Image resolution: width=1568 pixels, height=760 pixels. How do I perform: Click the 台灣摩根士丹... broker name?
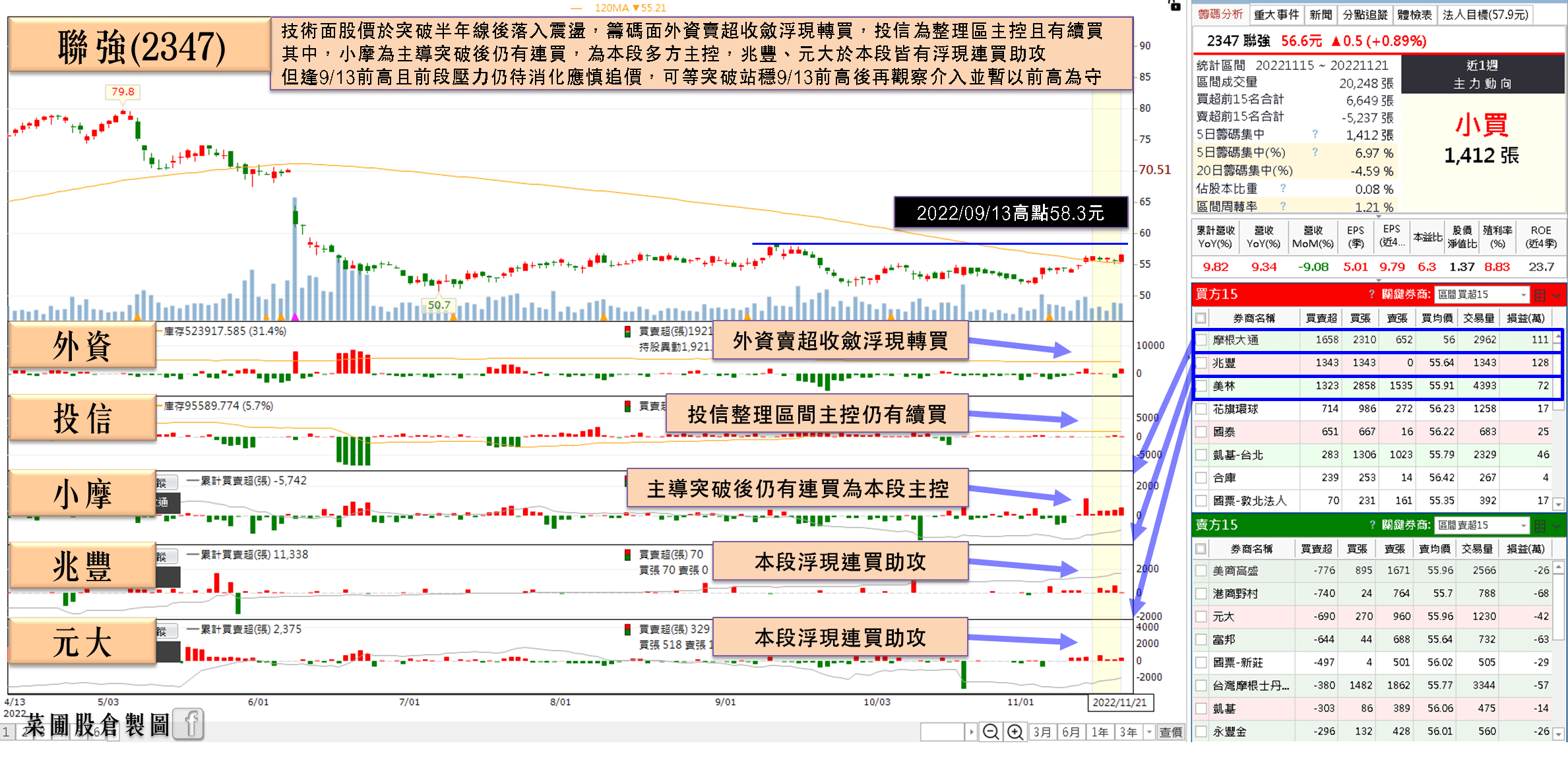tap(1250, 685)
